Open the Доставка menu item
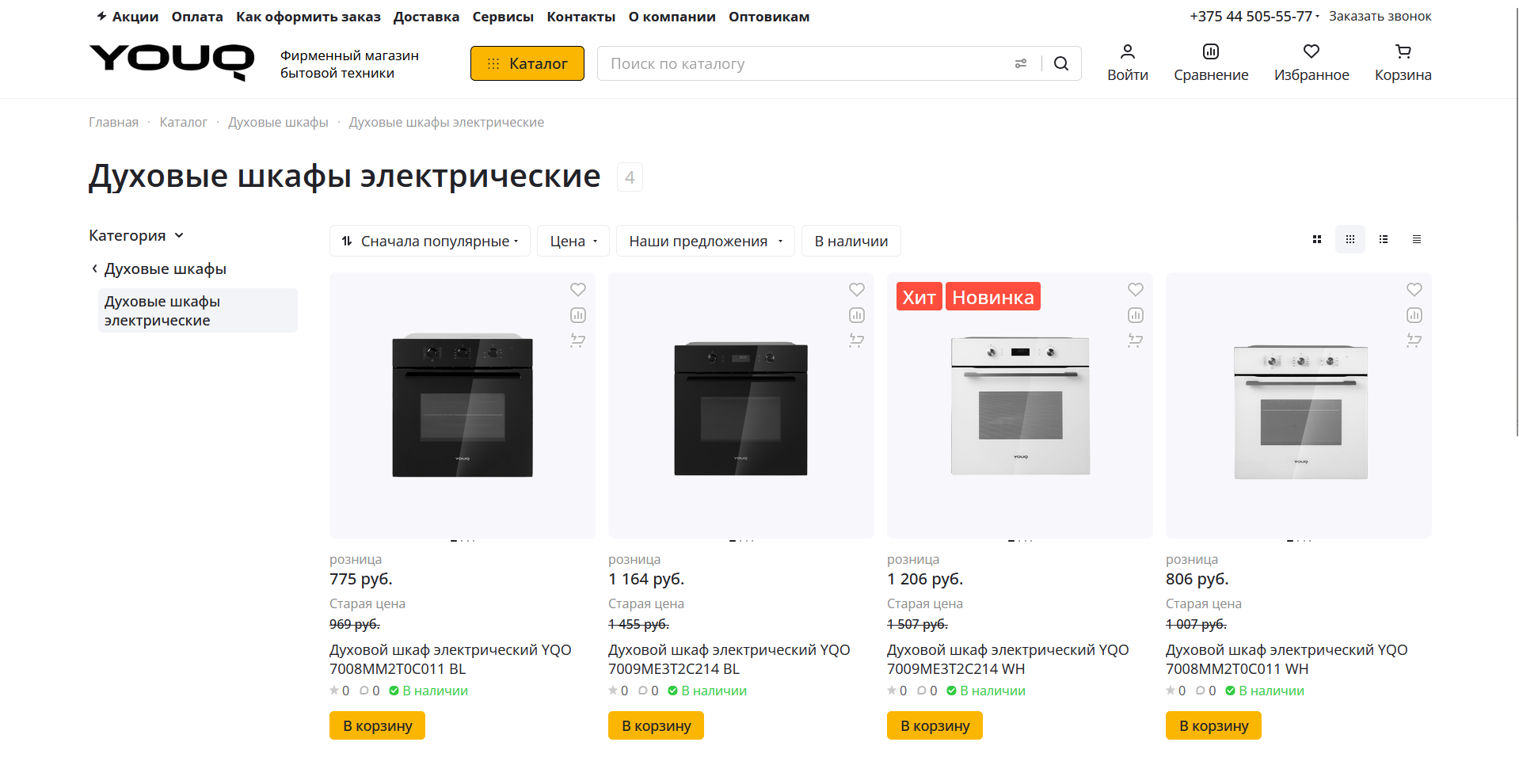This screenshot has height=784, width=1519. 426,16
